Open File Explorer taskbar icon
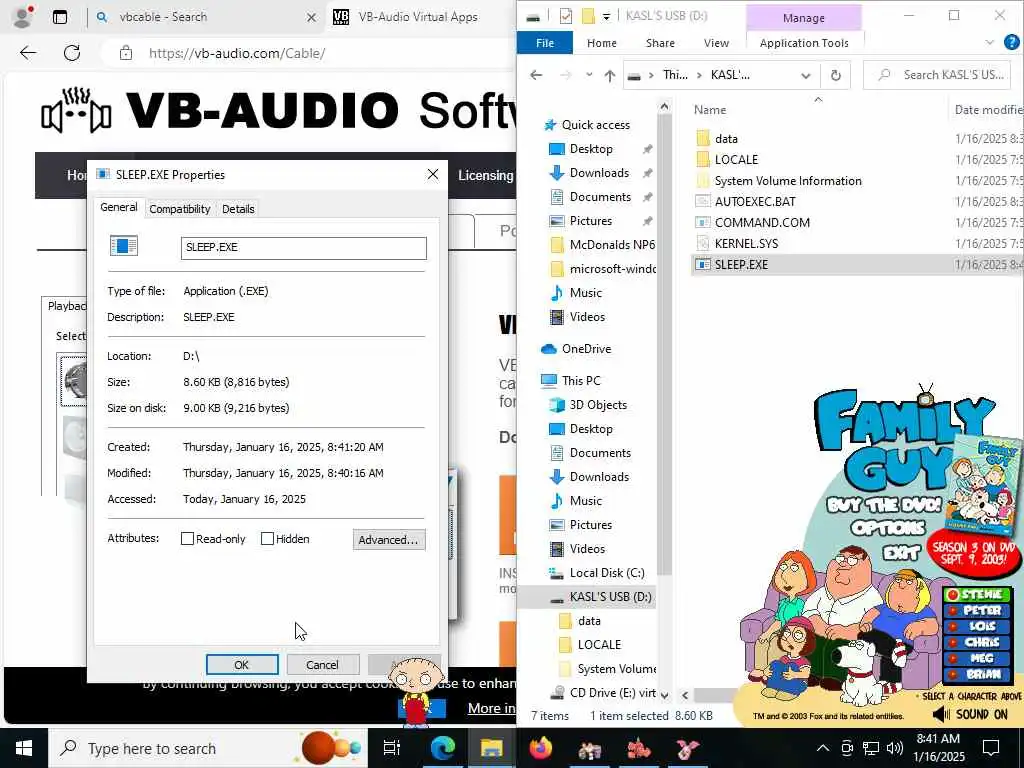Image resolution: width=1024 pixels, height=768 pixels. (x=491, y=748)
